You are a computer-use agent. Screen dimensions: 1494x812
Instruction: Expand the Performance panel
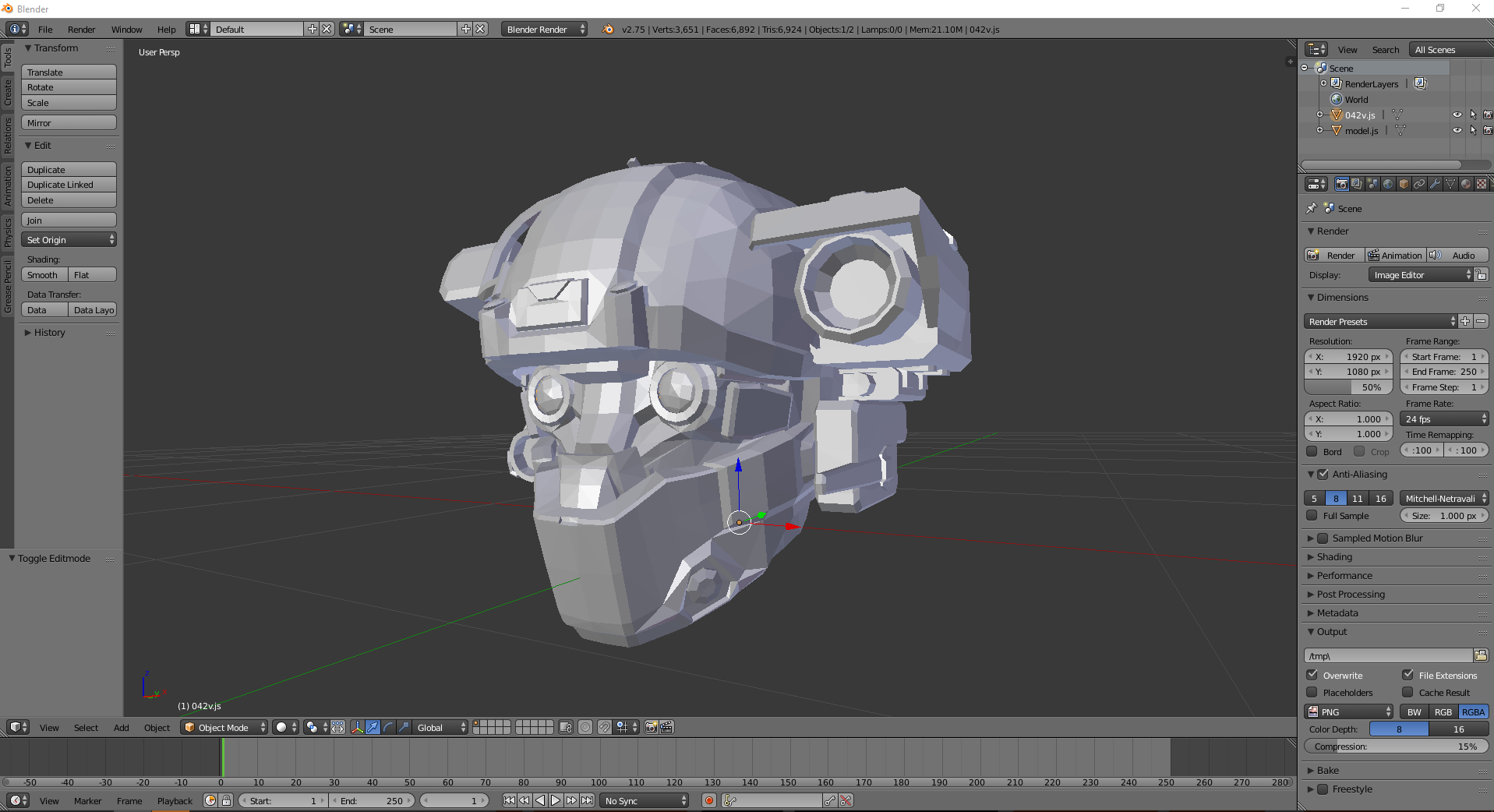click(x=1344, y=575)
